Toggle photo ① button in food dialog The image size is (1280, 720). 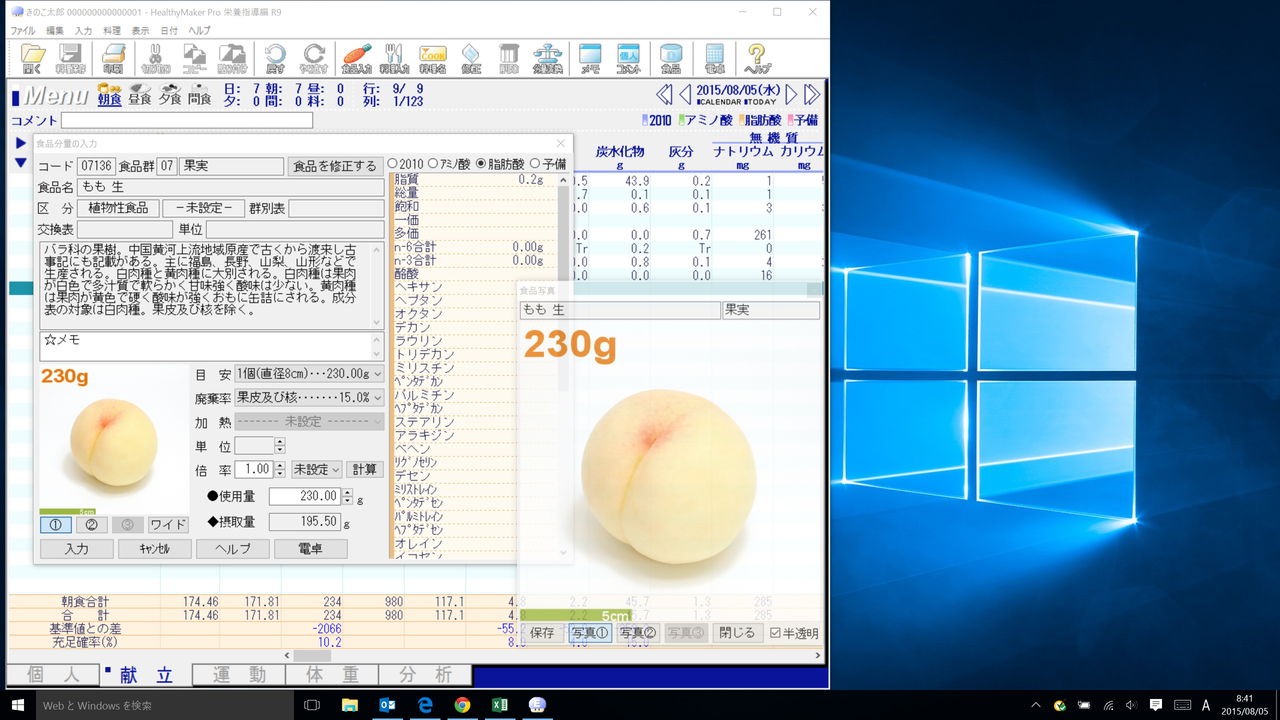[x=55, y=525]
